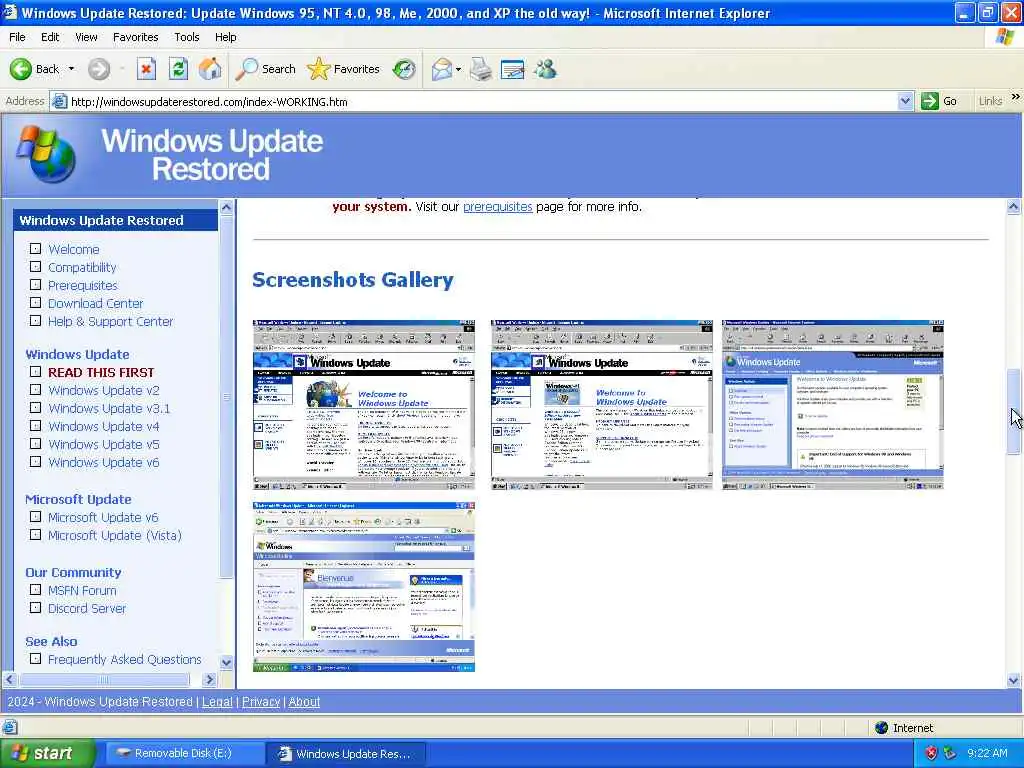Open the About footer link
Viewport: 1024px width, 768px height.
pyautogui.click(x=304, y=702)
